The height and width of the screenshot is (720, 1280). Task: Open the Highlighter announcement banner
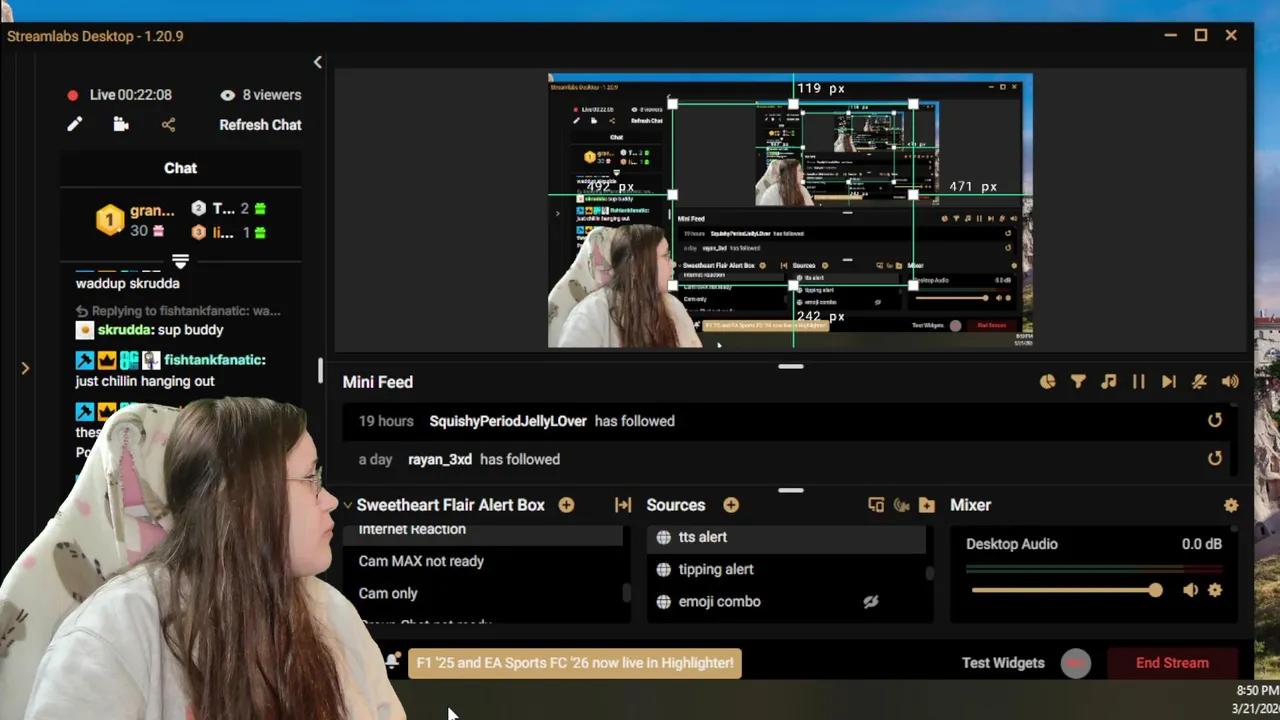click(x=575, y=663)
